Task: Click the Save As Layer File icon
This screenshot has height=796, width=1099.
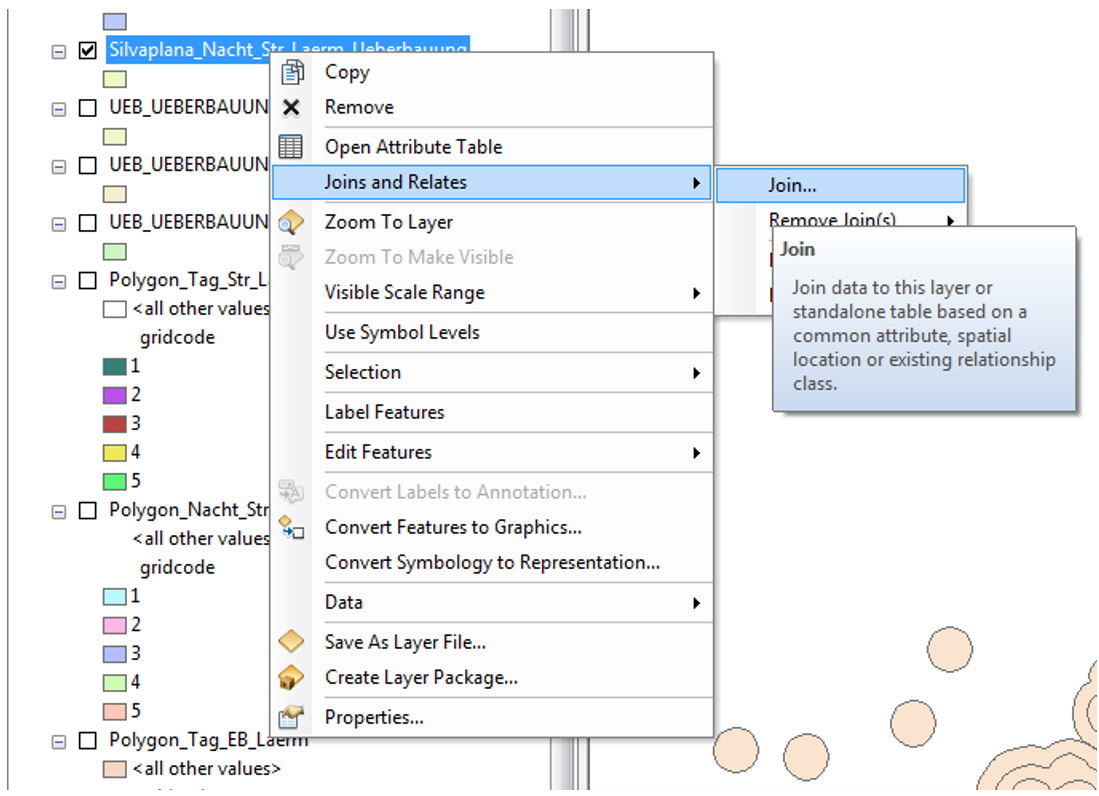Action: click(291, 642)
